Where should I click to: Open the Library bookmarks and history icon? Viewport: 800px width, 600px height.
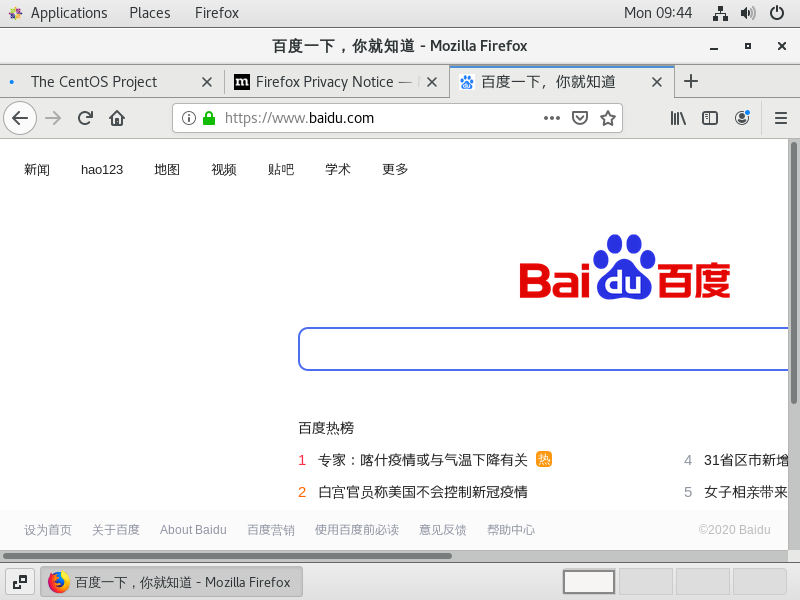[678, 118]
